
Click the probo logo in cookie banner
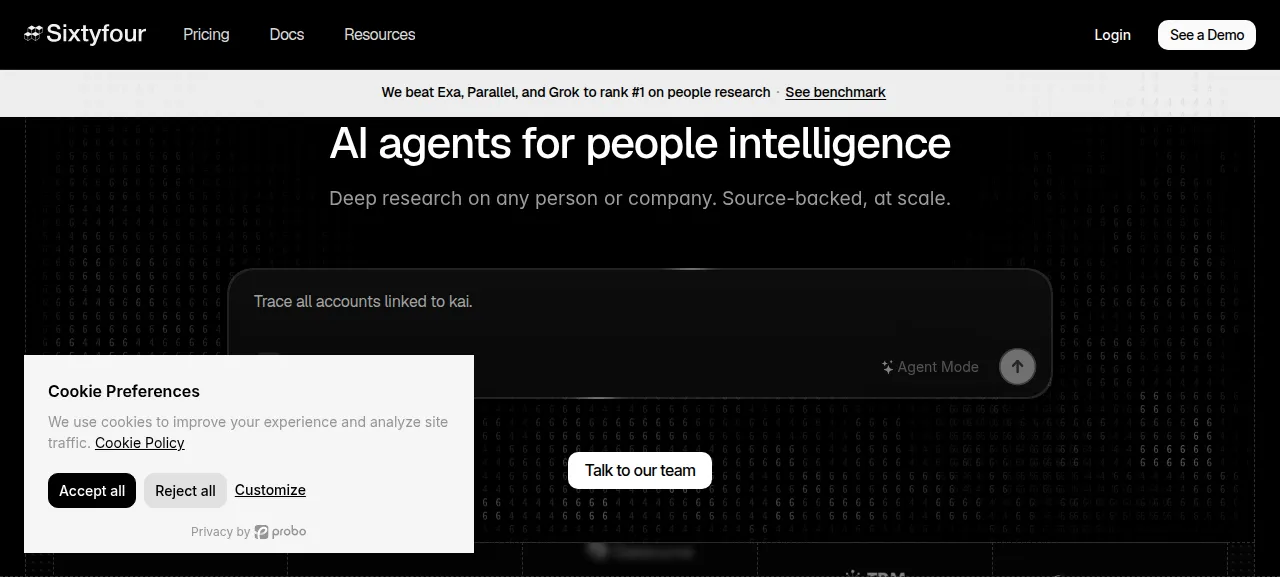[280, 532]
